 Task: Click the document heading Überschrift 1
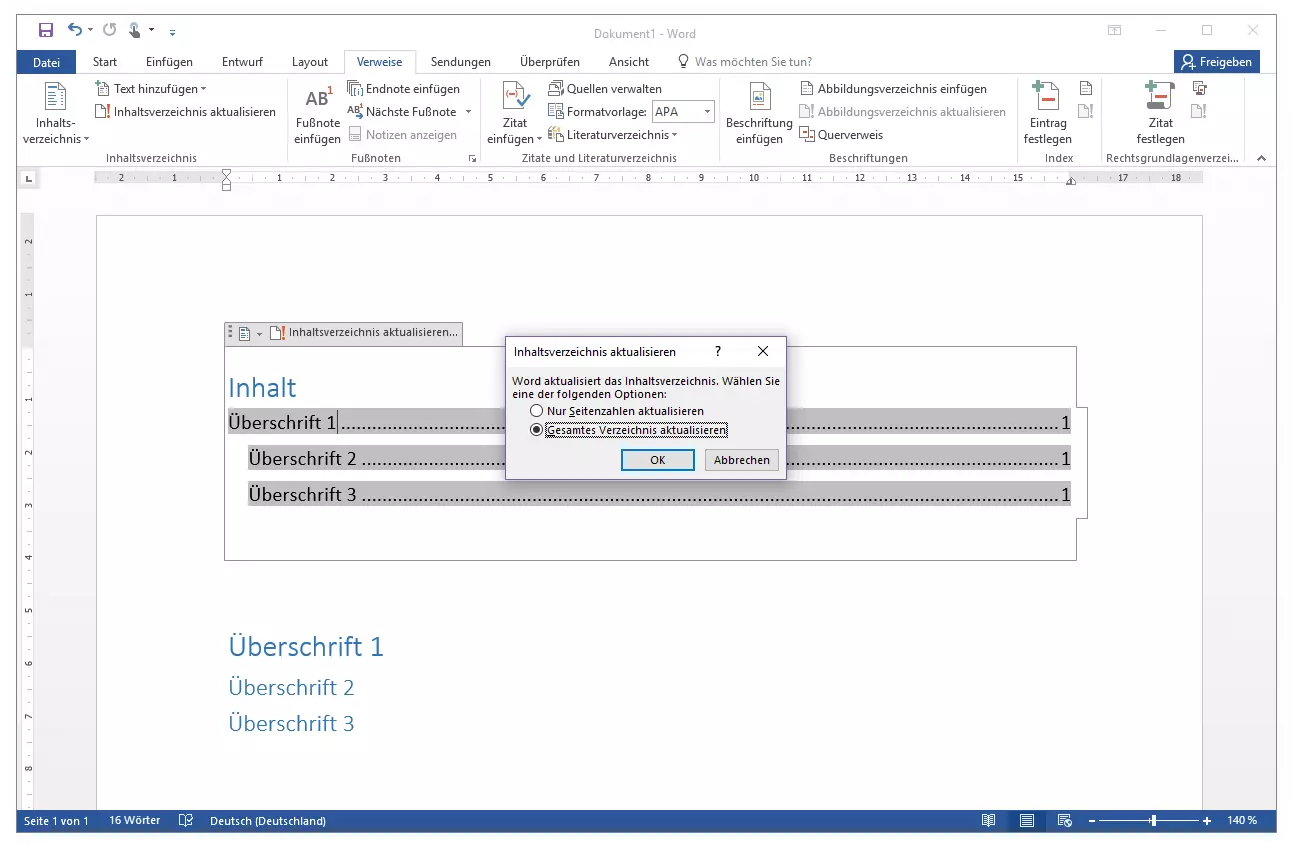(x=306, y=646)
